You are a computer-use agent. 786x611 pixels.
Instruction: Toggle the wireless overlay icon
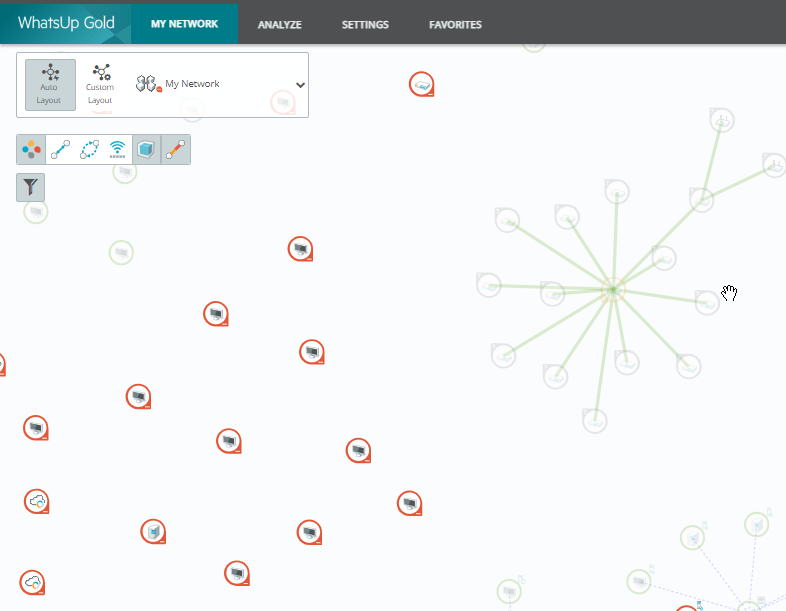[x=118, y=150]
